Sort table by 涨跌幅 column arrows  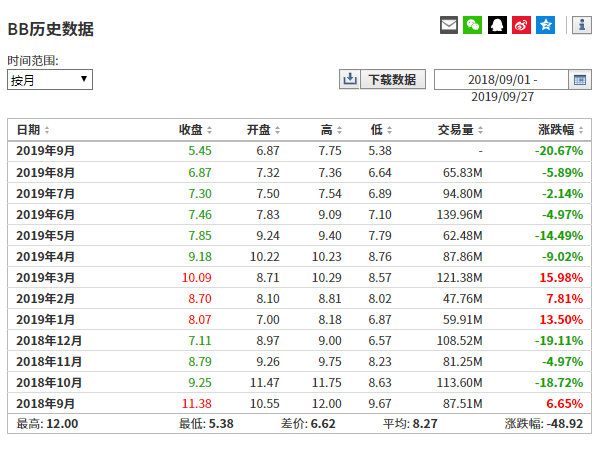581,130
